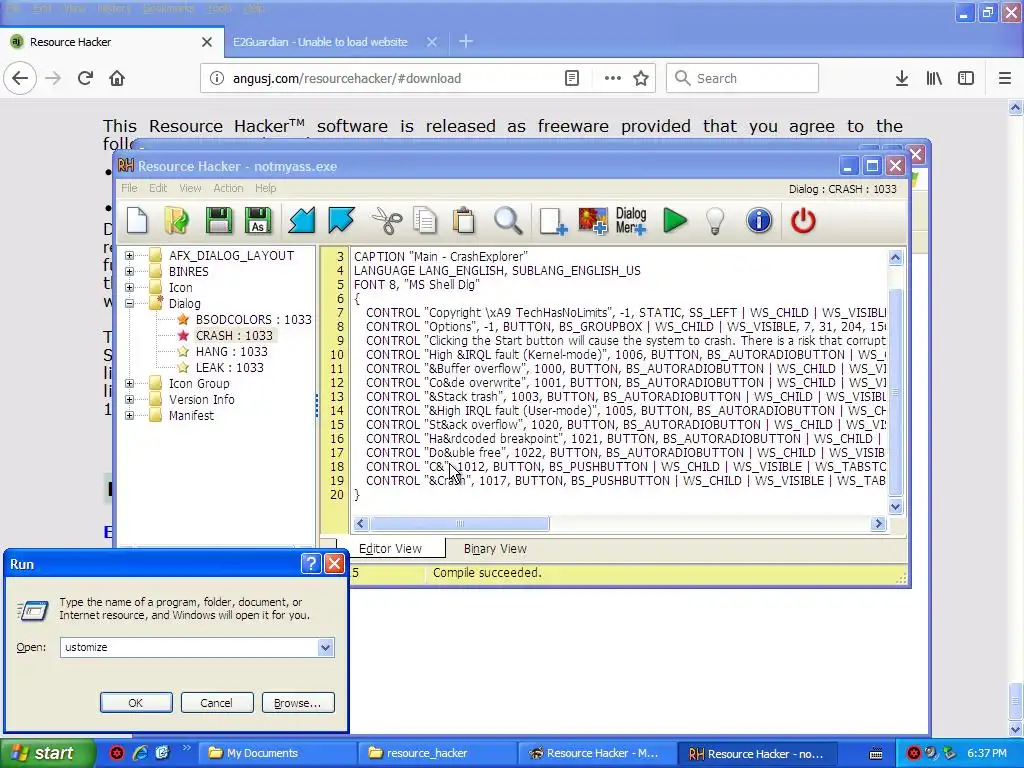Image resolution: width=1024 pixels, height=768 pixels.
Task: Expand the Version Info tree node
Action: point(129,399)
